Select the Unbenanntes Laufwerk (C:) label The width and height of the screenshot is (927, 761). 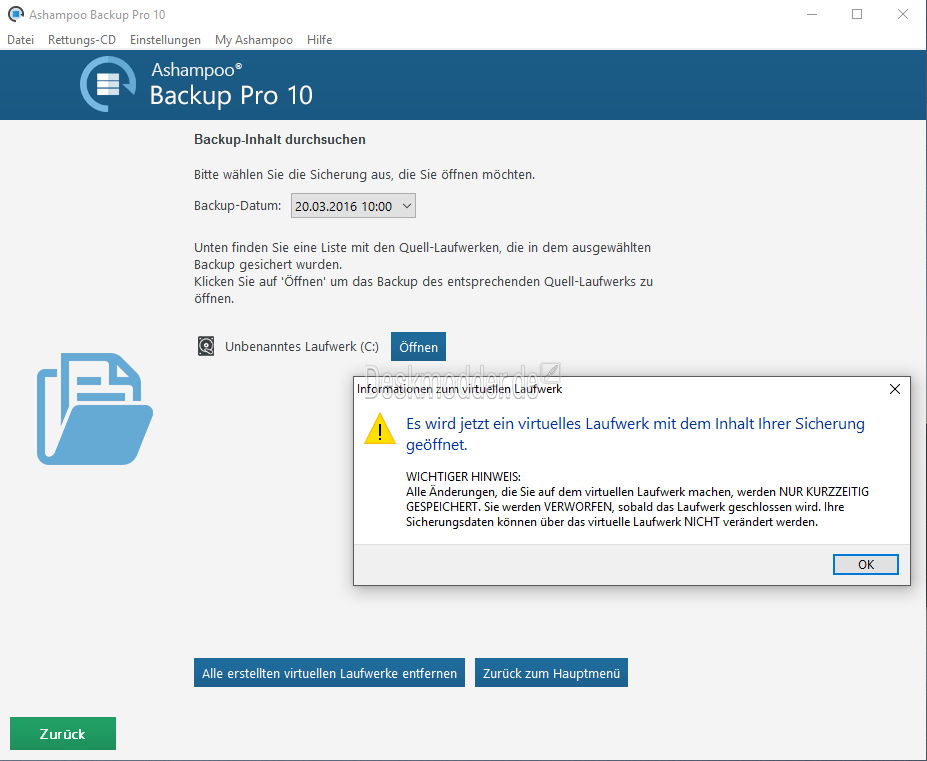(x=302, y=347)
